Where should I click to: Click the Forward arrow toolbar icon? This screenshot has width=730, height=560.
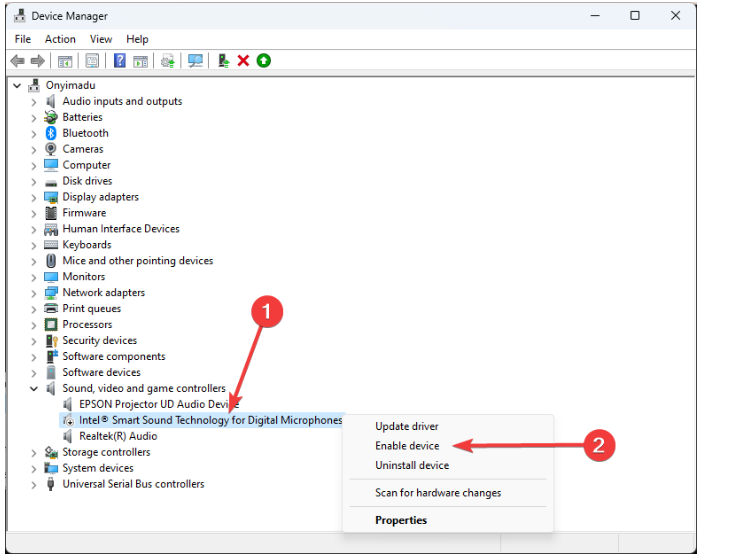coord(37,61)
